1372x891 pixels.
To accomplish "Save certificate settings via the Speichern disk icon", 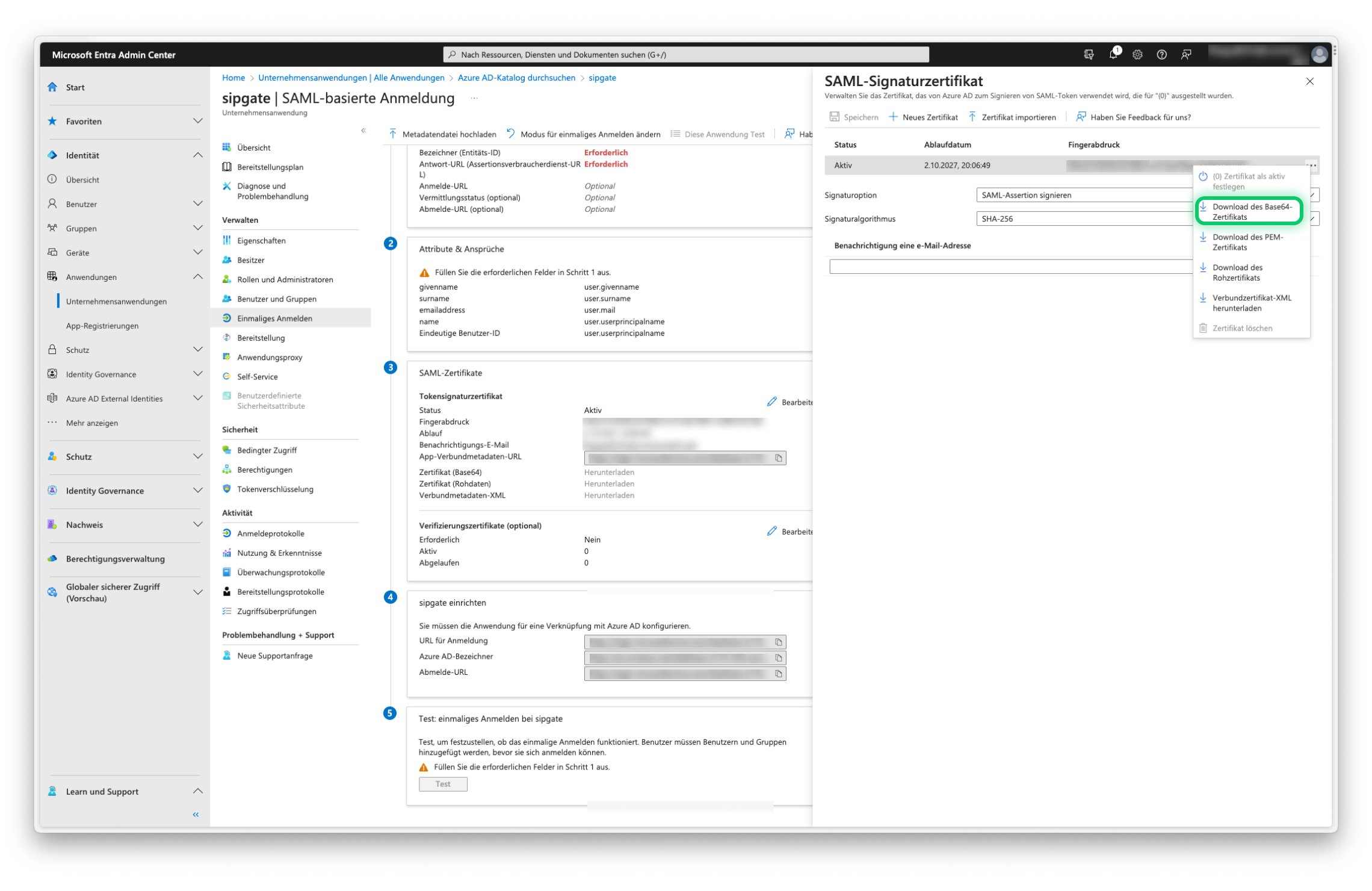I will coord(835,117).
